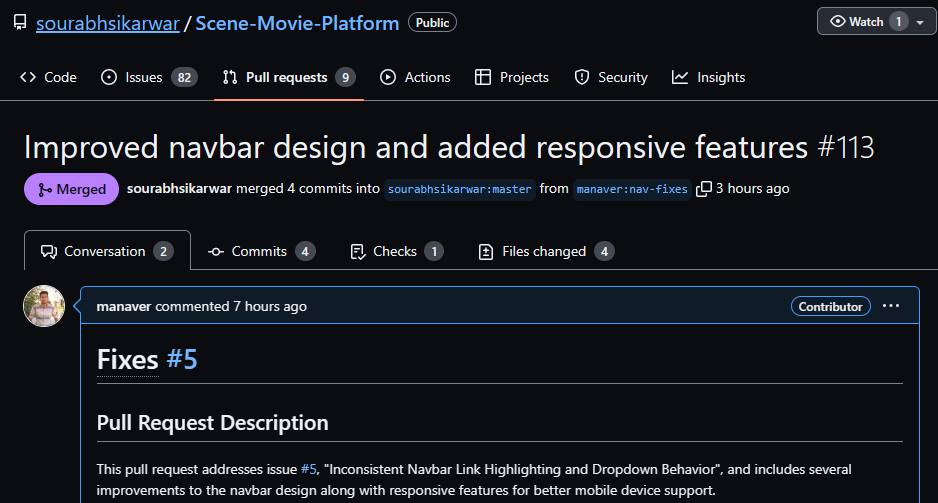Switch to the Code tab
The height and width of the screenshot is (503, 938).
coord(48,77)
